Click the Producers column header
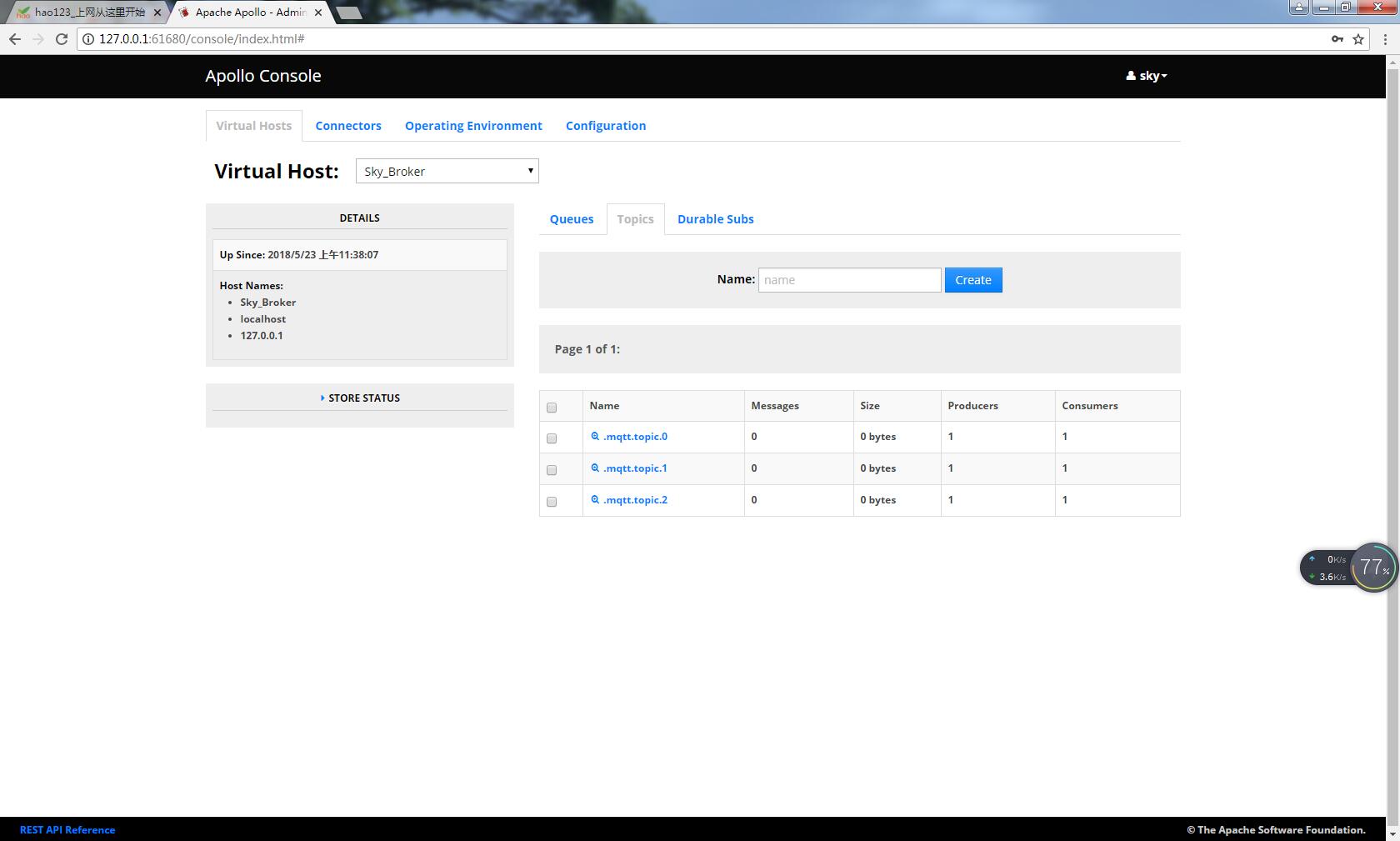1400x841 pixels. (x=972, y=405)
